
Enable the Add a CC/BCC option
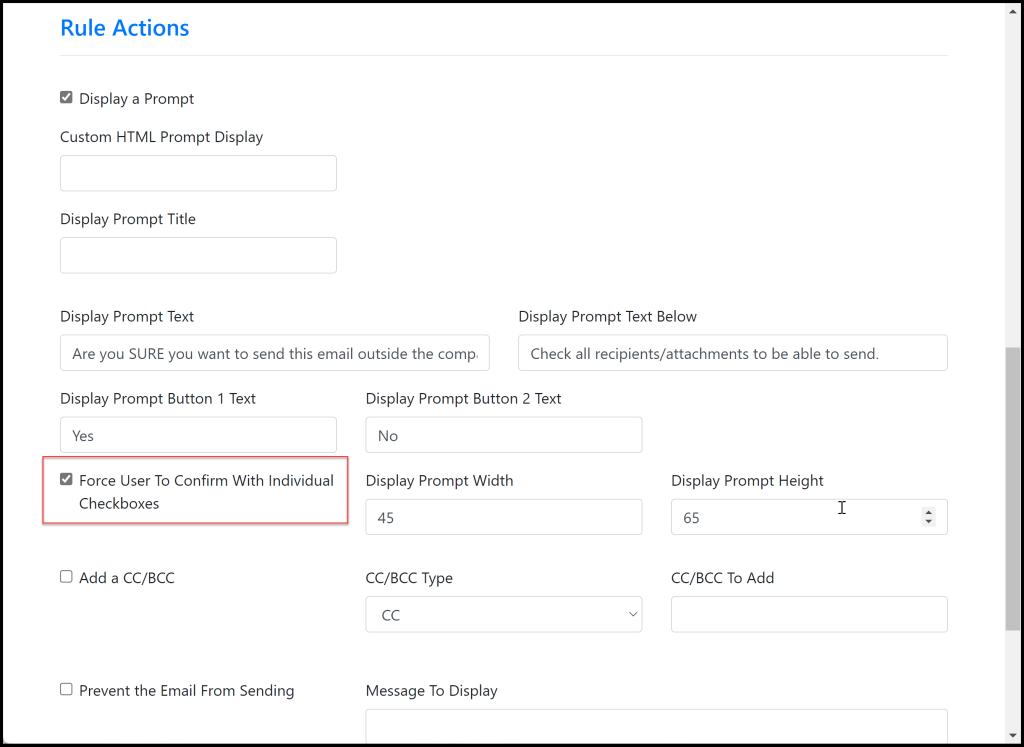pyautogui.click(x=66, y=576)
